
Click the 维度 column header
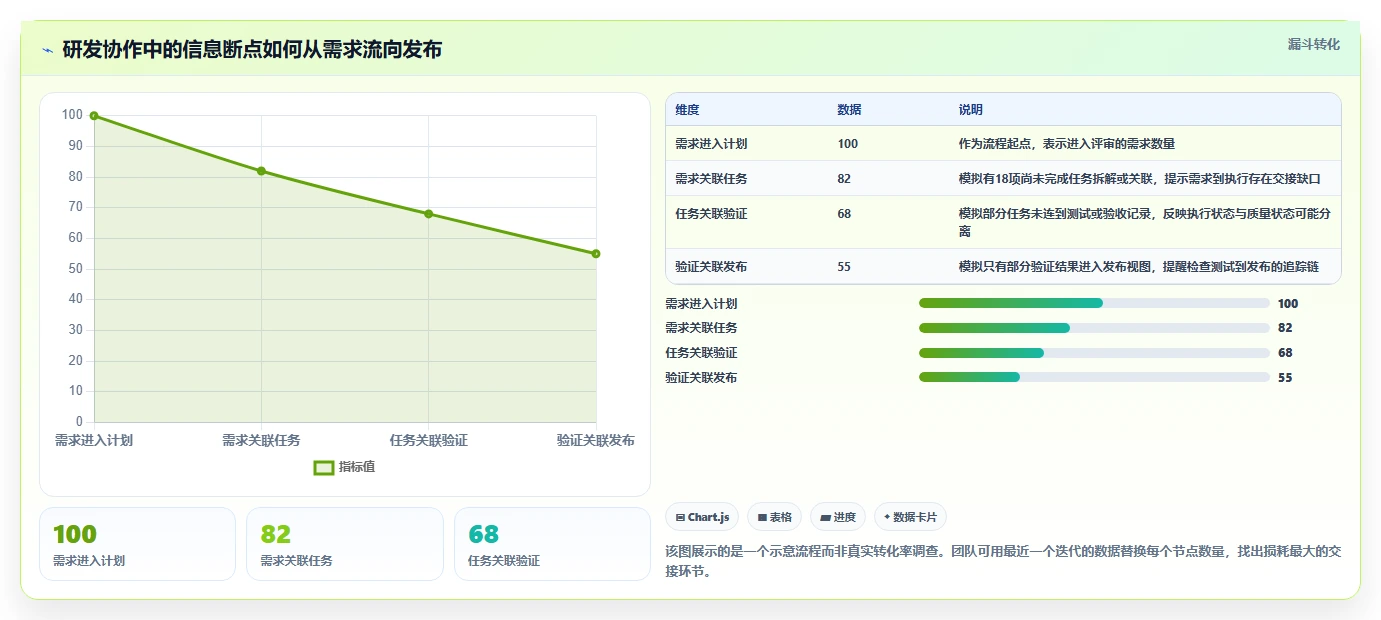(x=688, y=110)
